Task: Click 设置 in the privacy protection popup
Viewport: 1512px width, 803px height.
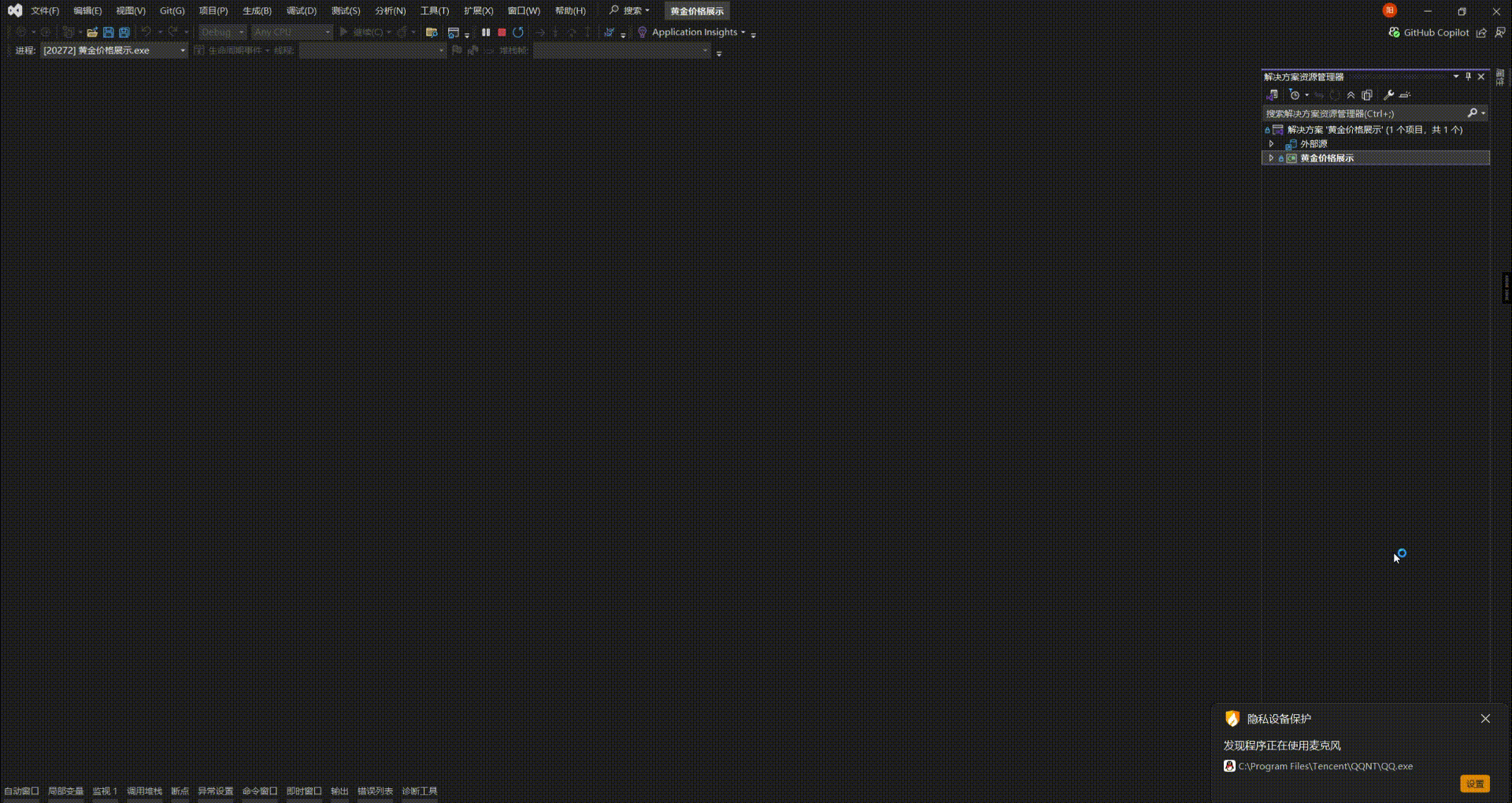Action: pyautogui.click(x=1475, y=783)
